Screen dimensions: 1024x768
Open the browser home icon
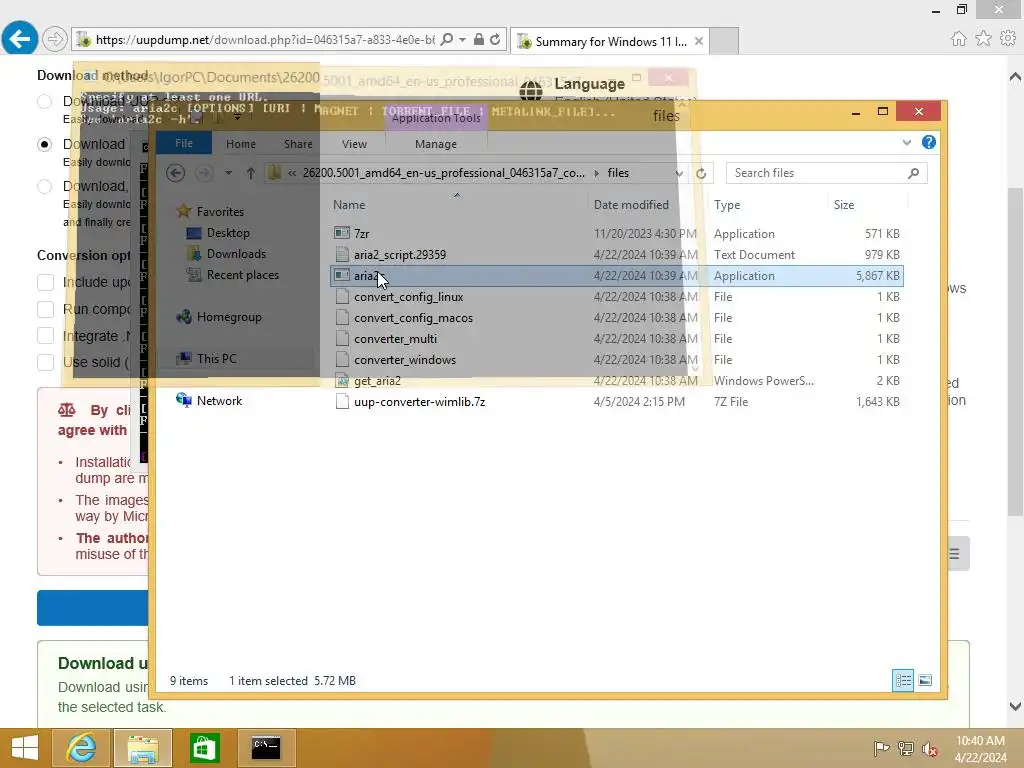(x=958, y=39)
